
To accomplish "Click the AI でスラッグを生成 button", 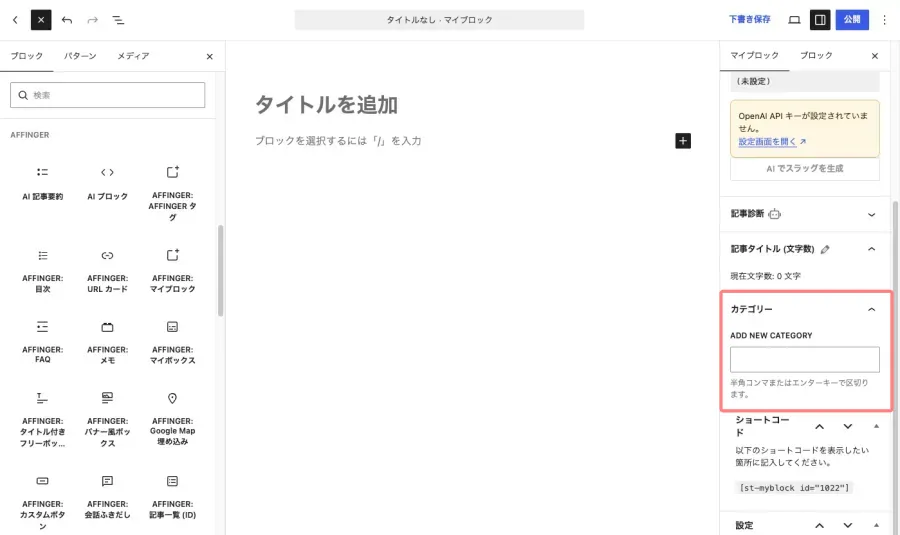I will (x=804, y=169).
